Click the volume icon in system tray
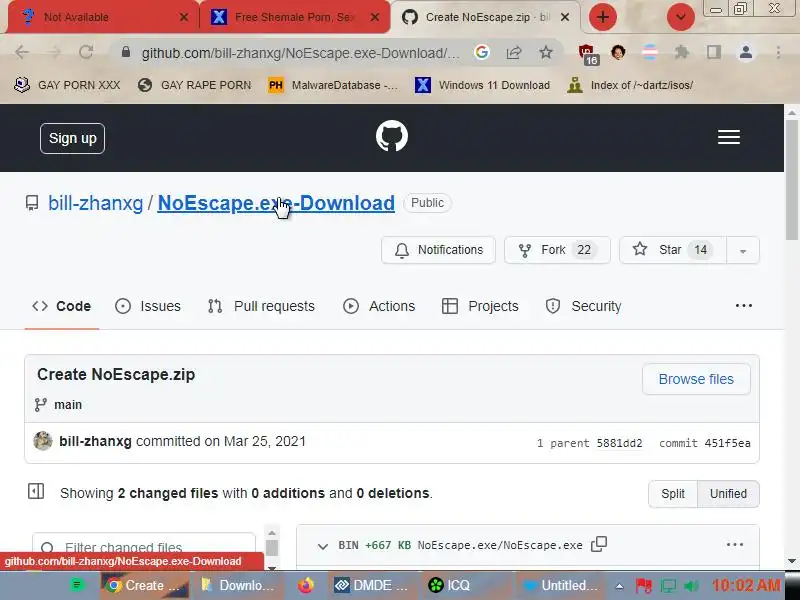Image resolution: width=800 pixels, height=600 pixels. (692, 586)
